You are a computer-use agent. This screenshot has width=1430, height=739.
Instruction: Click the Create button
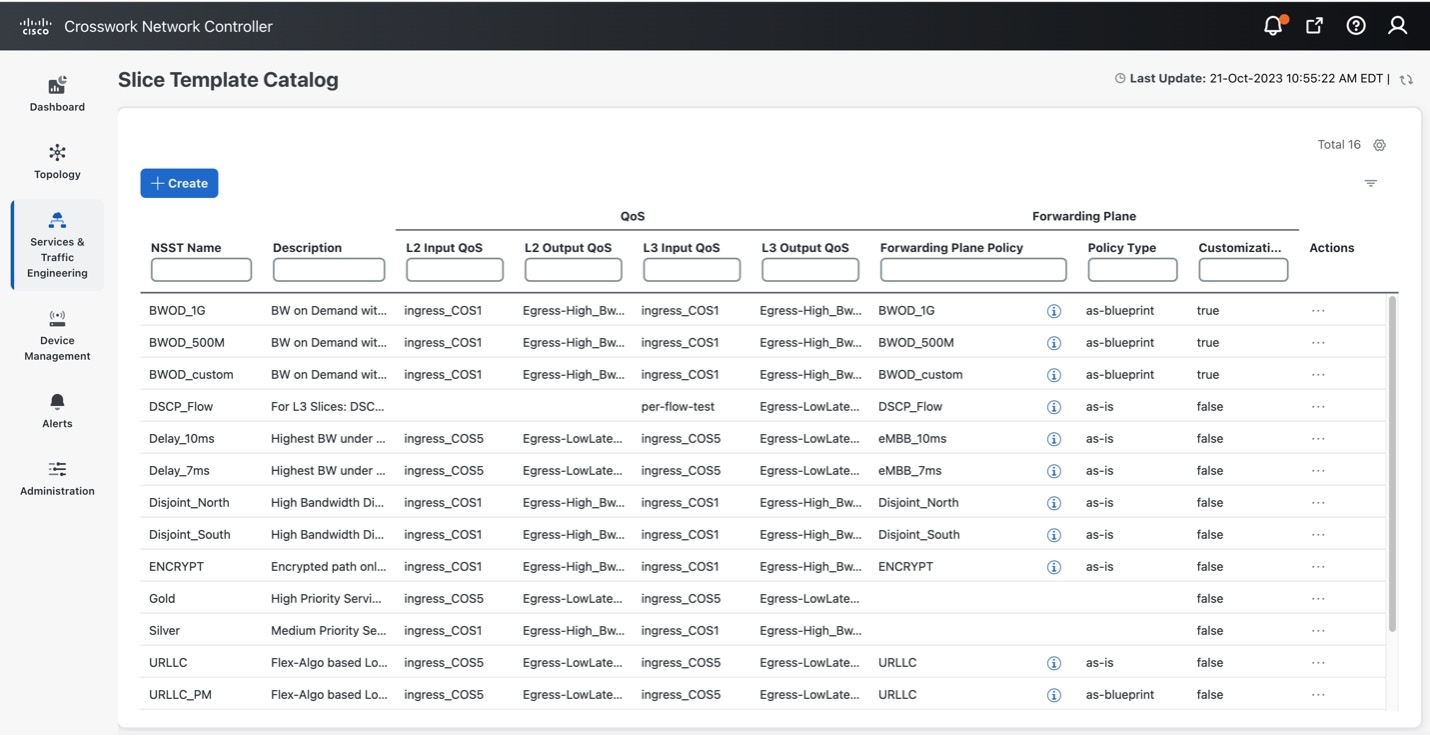pyautogui.click(x=179, y=183)
